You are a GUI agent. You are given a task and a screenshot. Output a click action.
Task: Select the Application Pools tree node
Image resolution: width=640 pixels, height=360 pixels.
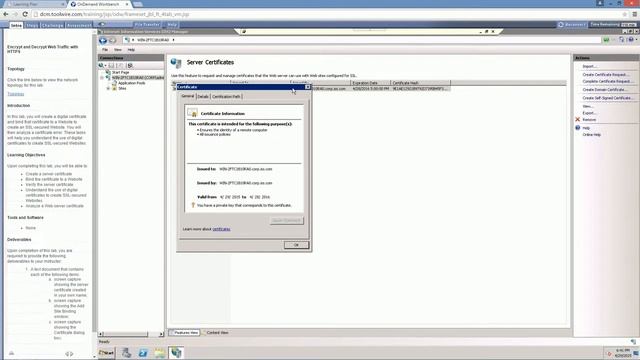(x=131, y=83)
